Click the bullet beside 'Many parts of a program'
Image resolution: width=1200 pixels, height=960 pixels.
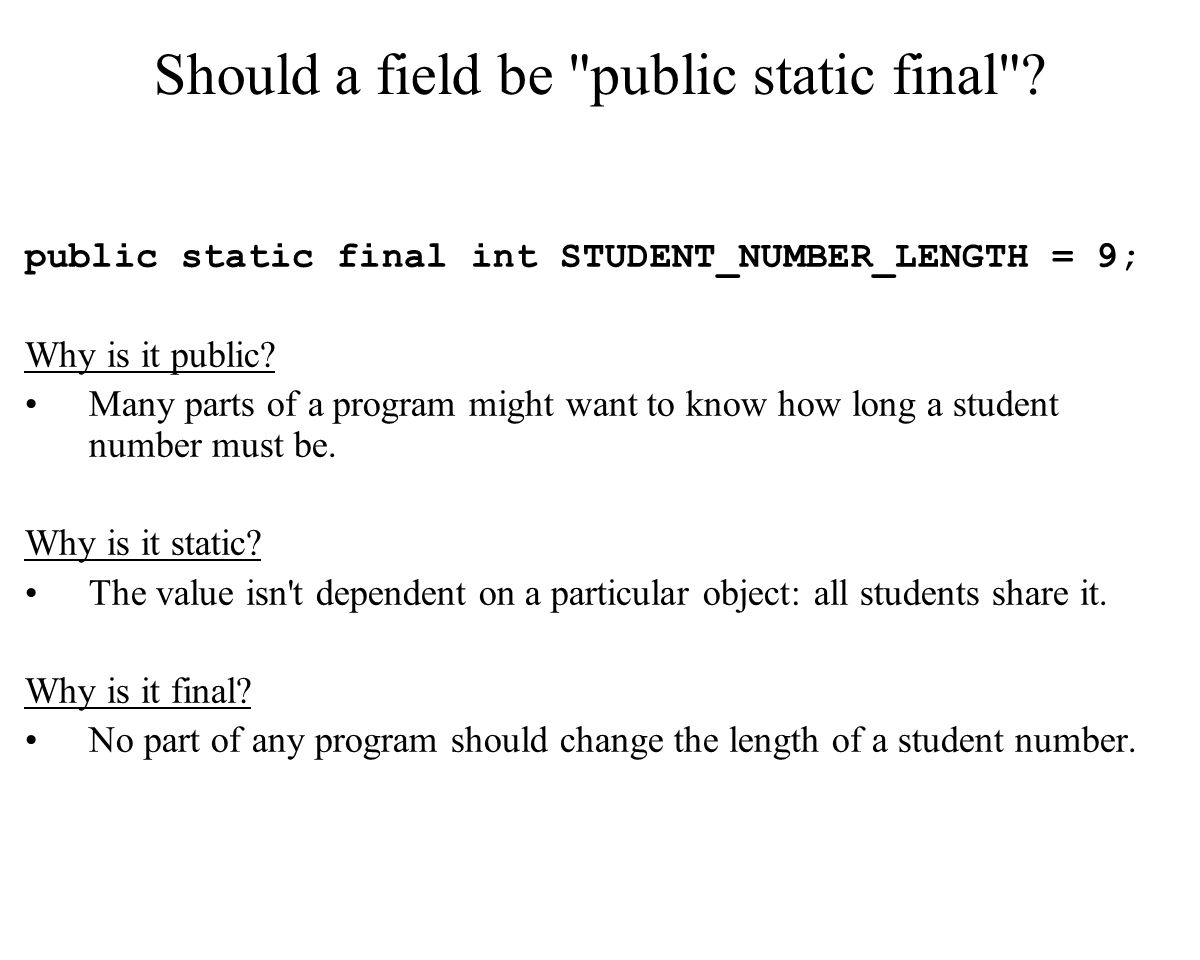[35, 407]
